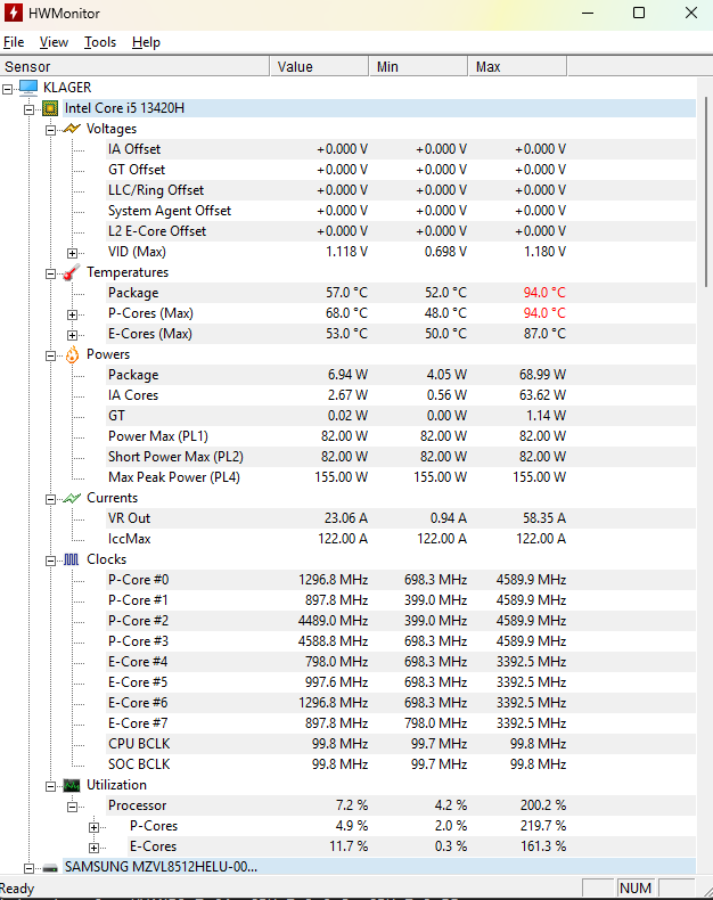Viewport: 713px width, 900px height.
Task: Maximize the HWMonitor window
Action: pyautogui.click(x=639, y=13)
